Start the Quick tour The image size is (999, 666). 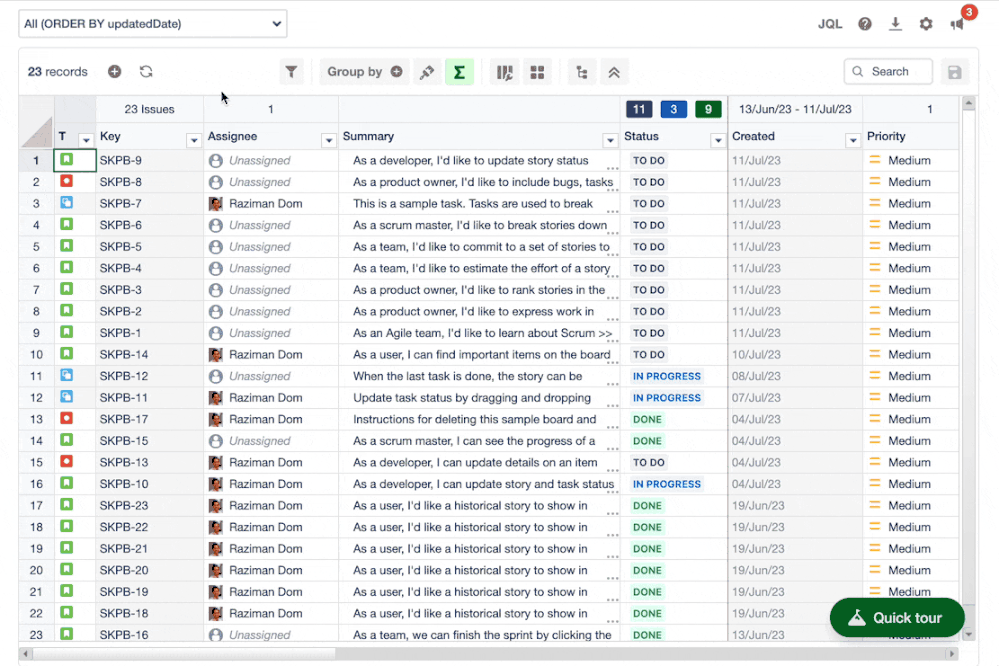click(897, 618)
